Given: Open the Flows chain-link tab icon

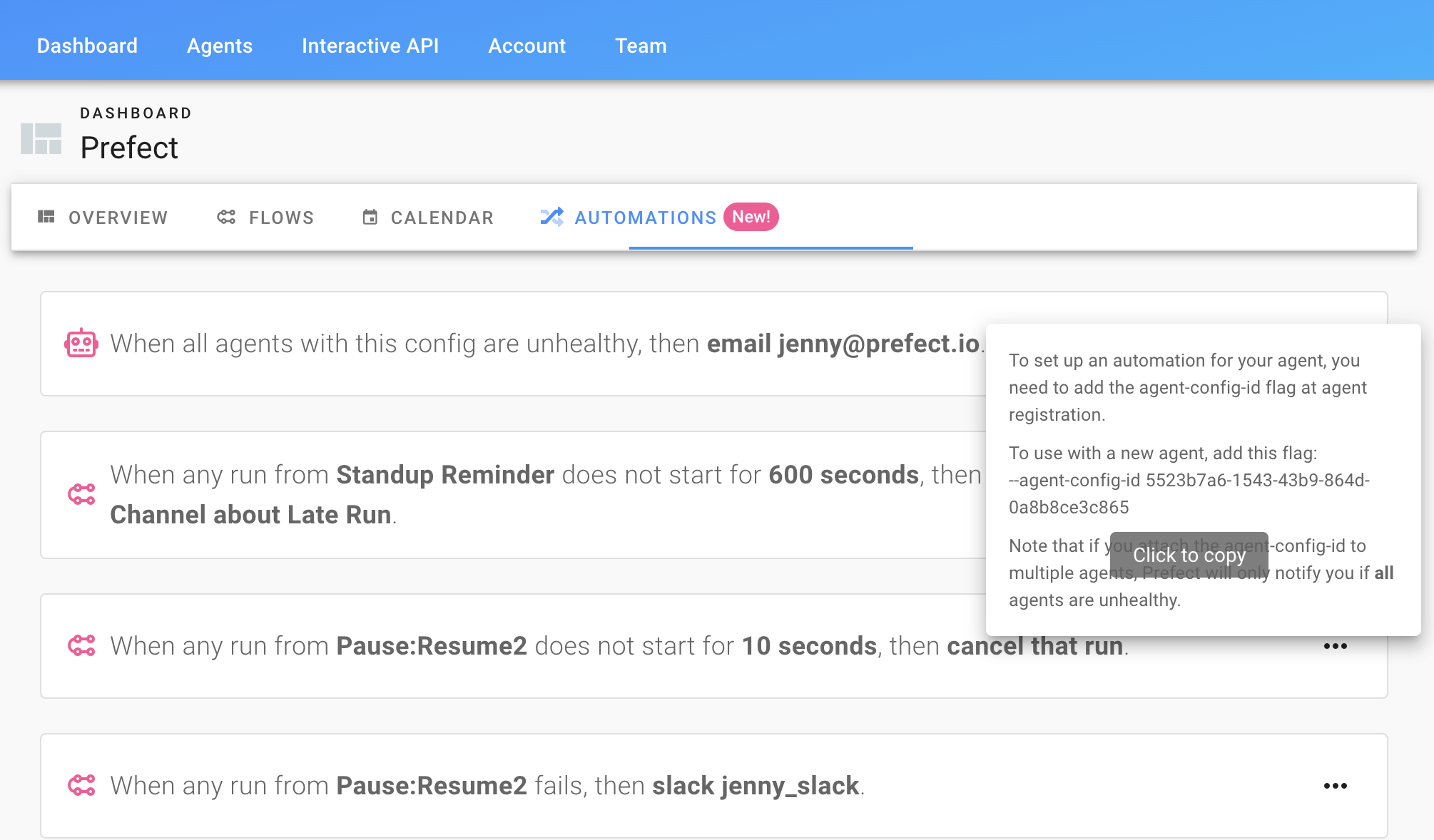Looking at the screenshot, I should [x=225, y=217].
